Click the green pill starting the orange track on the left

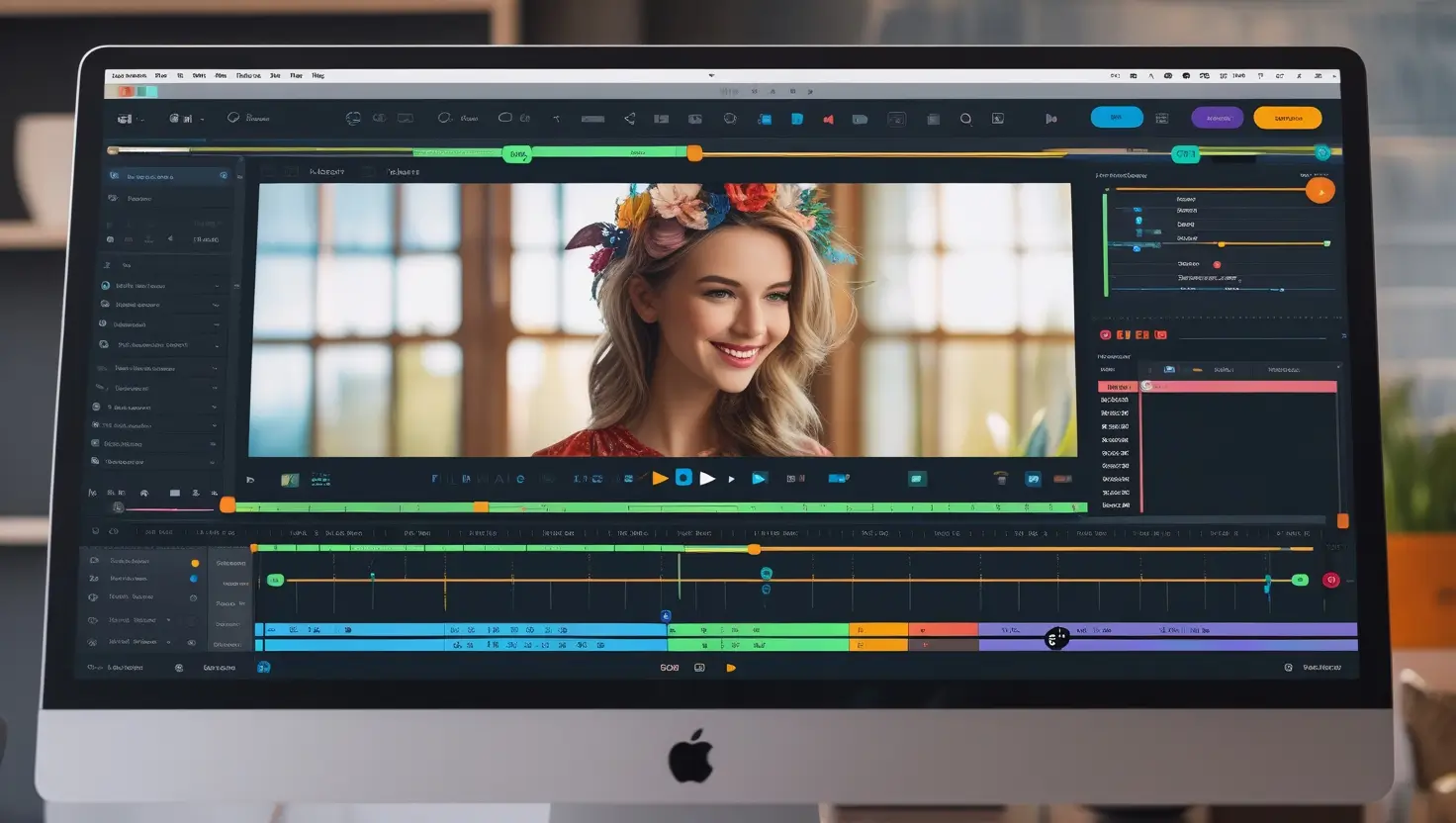[x=275, y=580]
